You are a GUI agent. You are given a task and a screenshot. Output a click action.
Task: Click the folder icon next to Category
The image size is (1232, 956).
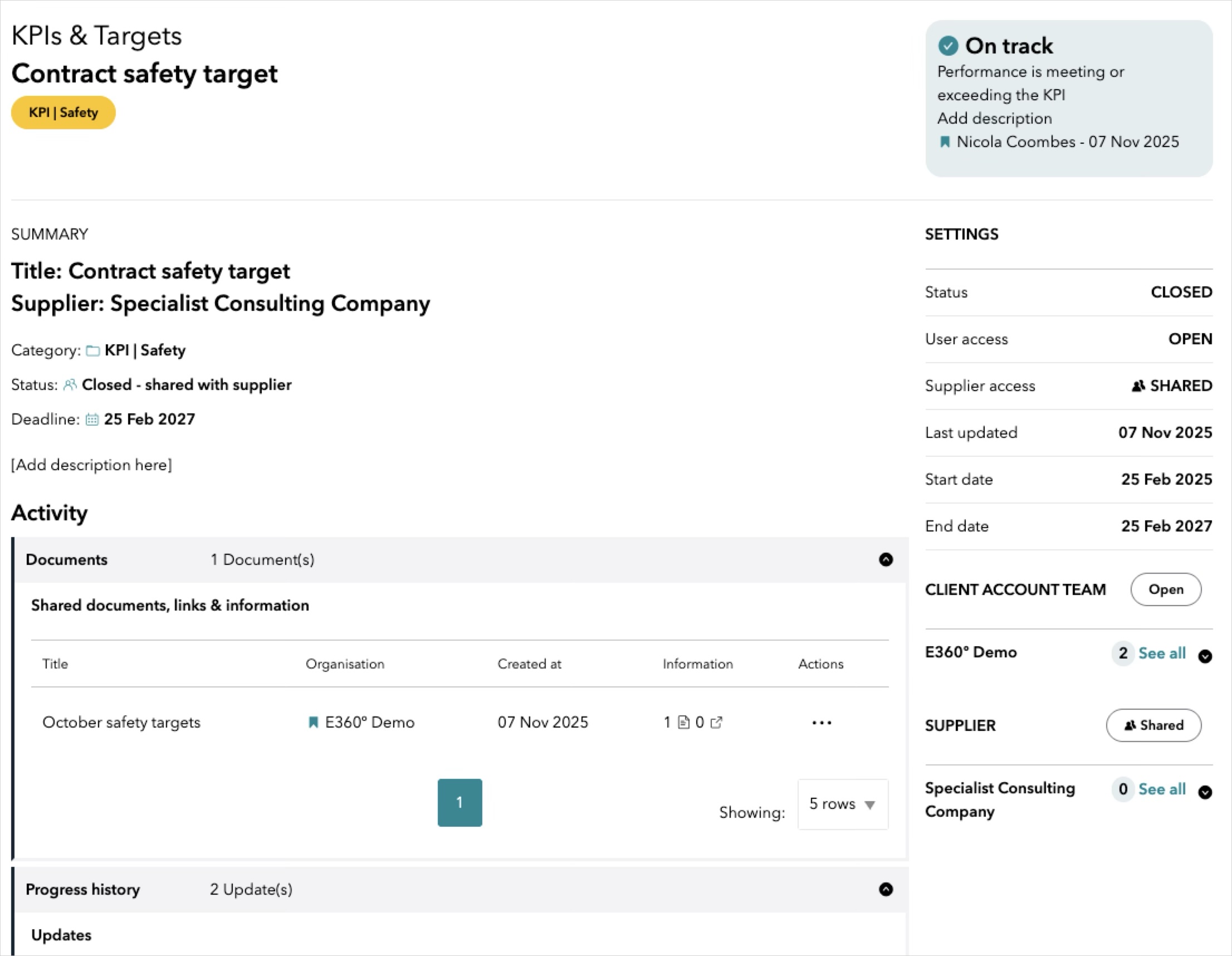92,351
